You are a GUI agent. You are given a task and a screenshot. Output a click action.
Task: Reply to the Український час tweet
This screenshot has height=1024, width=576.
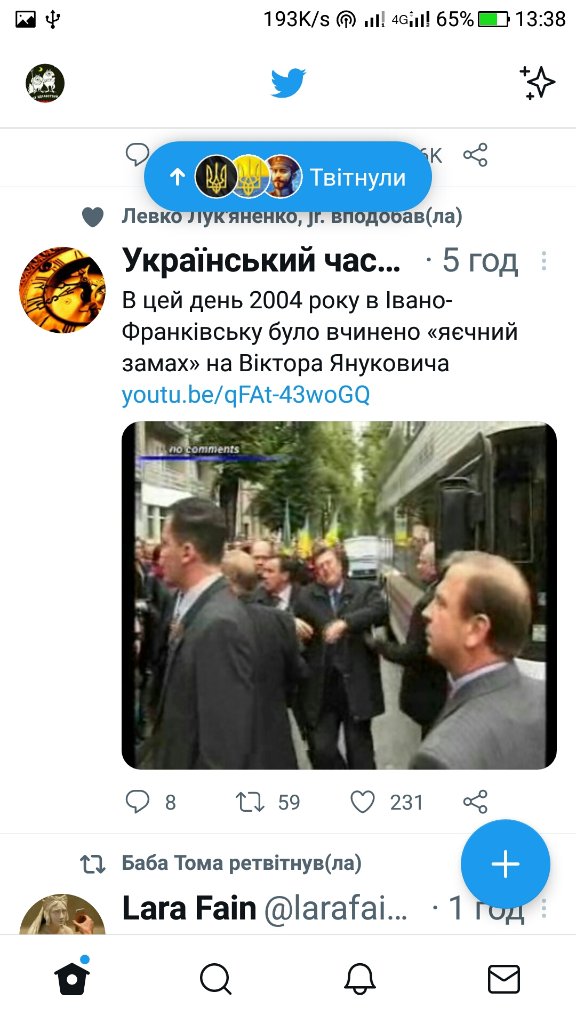pos(138,801)
